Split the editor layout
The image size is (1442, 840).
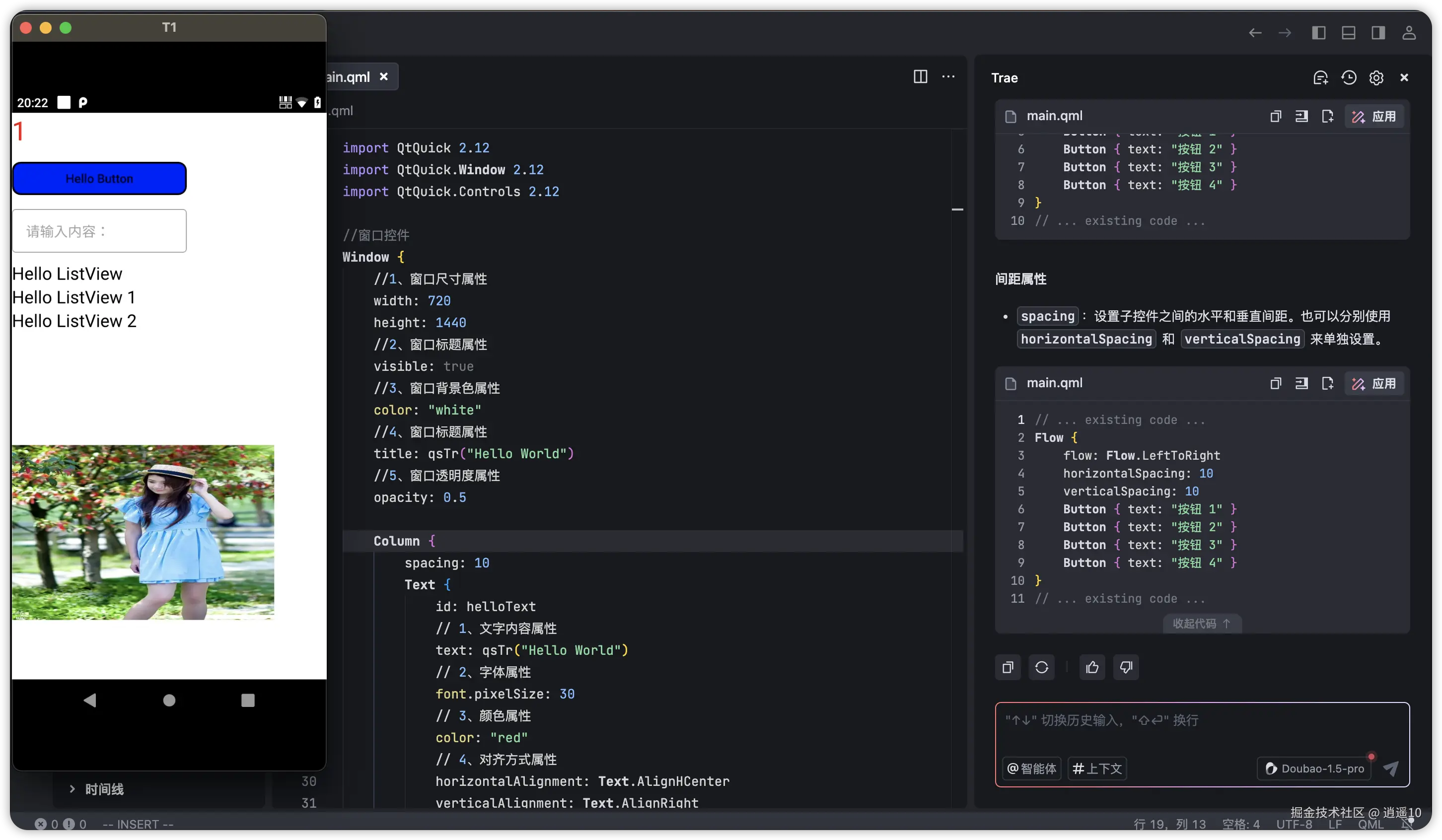click(920, 76)
